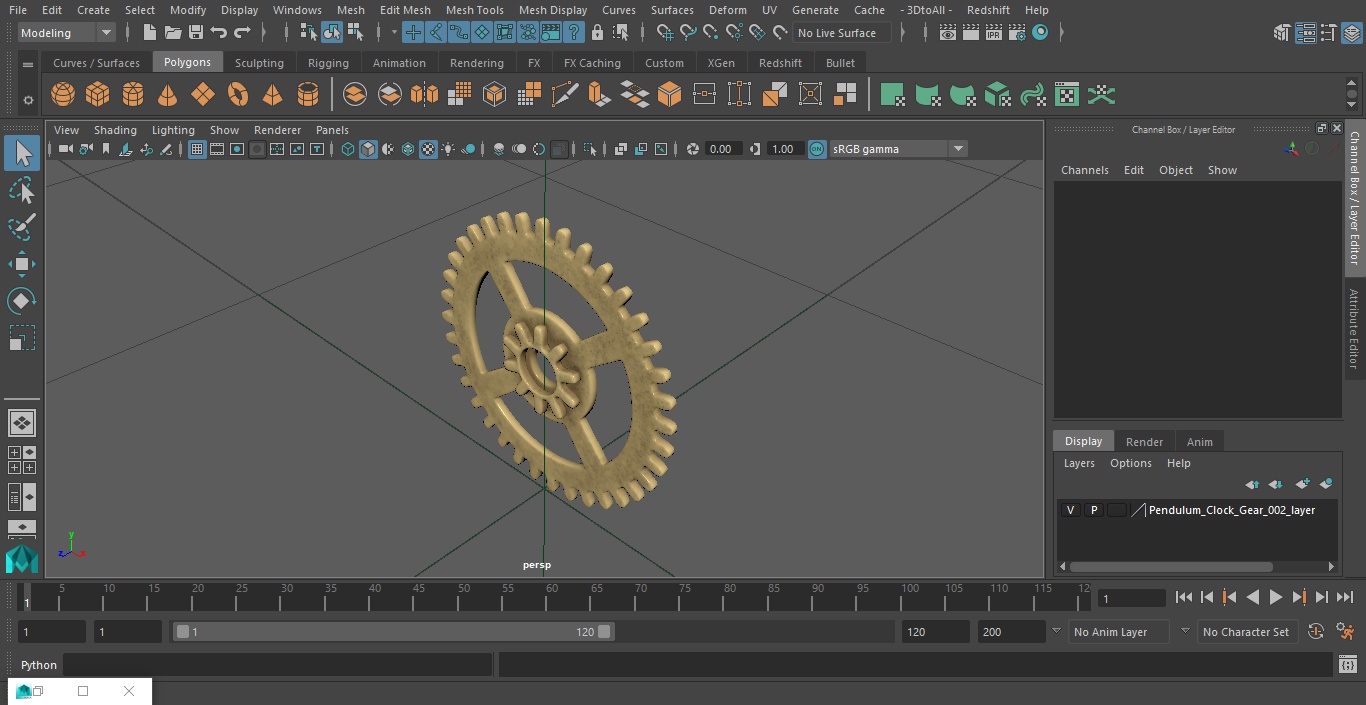Open the Mesh Tools menu
This screenshot has width=1366, height=705.
point(474,10)
